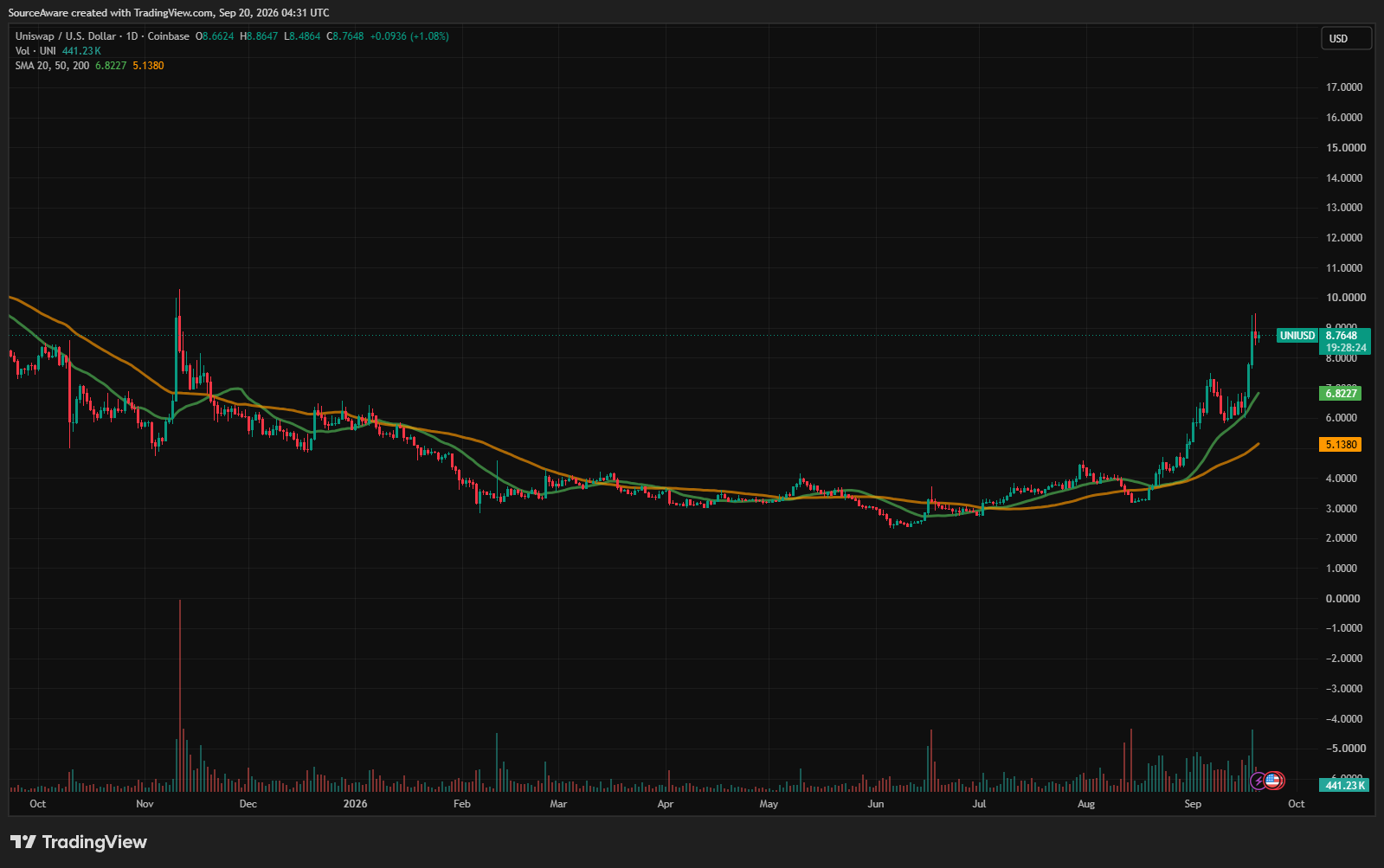Click the 4.0000 price scale label
Screen dimensions: 1384x868
(x=1342, y=479)
